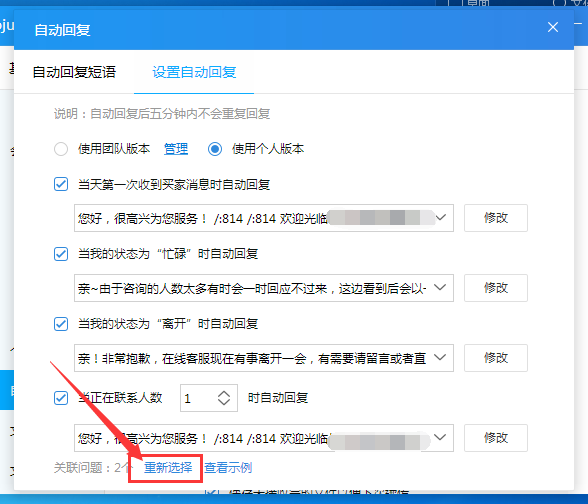Select the 设置自动回复 tab

pyautogui.click(x=194, y=72)
